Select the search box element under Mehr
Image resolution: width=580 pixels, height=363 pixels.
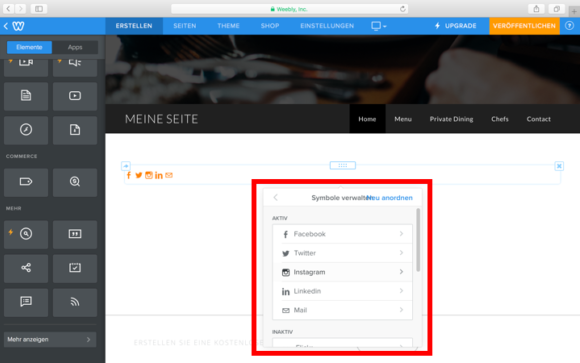26,234
